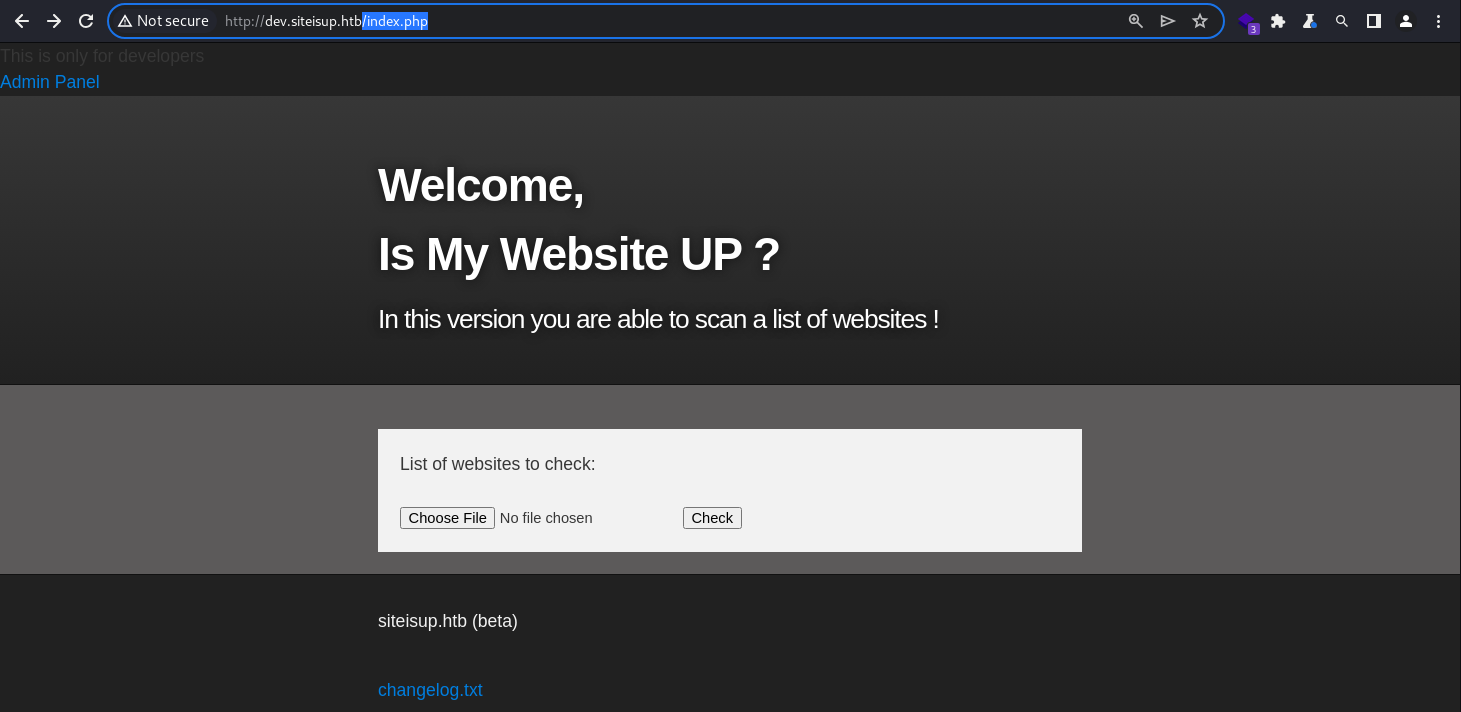Open the user profile menu
Image resolution: width=1461 pixels, height=712 pixels.
(x=1406, y=21)
